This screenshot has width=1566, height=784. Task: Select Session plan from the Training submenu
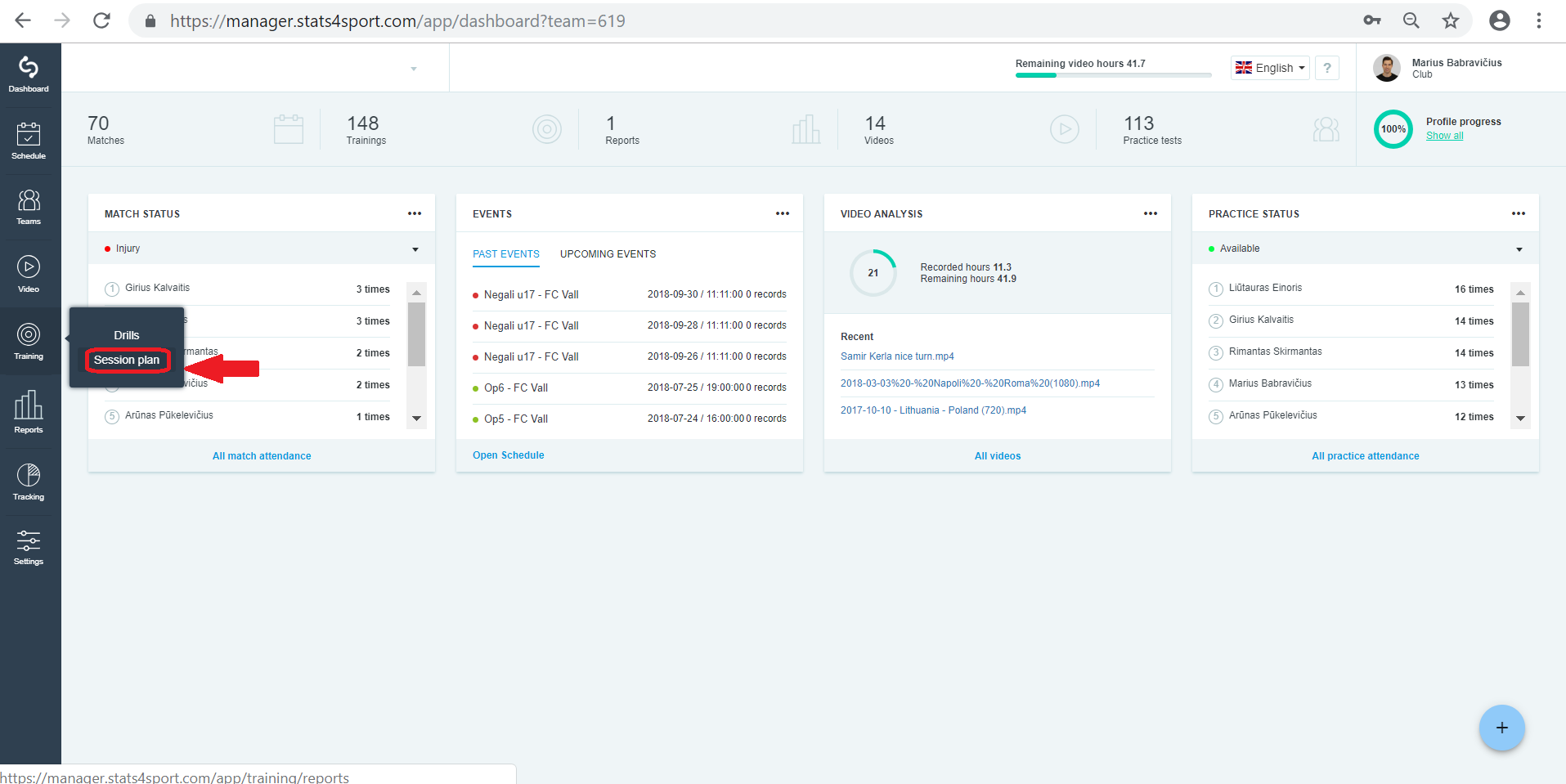point(127,360)
